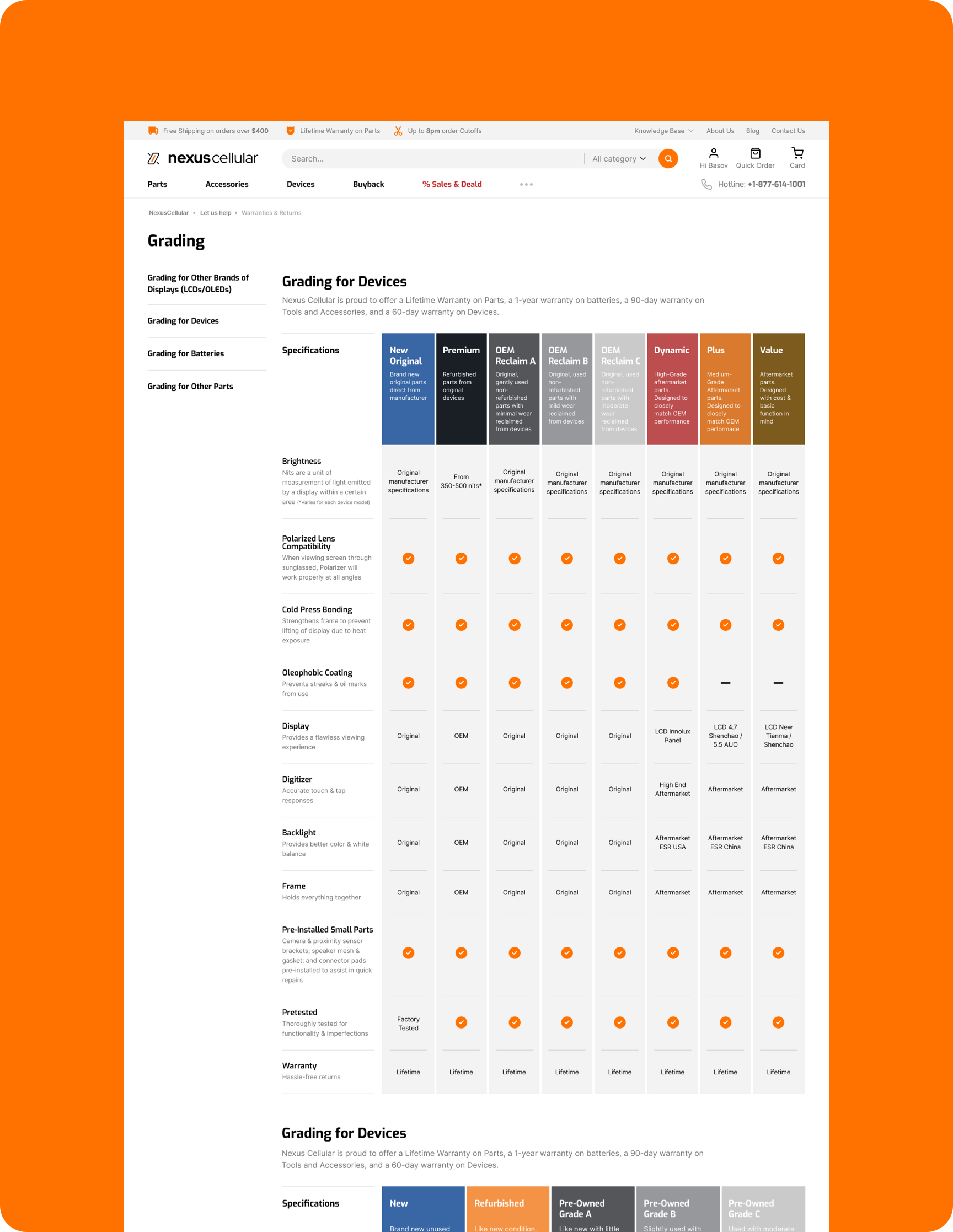Click Oleophobic Coating dash under Value
The height and width of the screenshot is (1232, 953).
779,683
